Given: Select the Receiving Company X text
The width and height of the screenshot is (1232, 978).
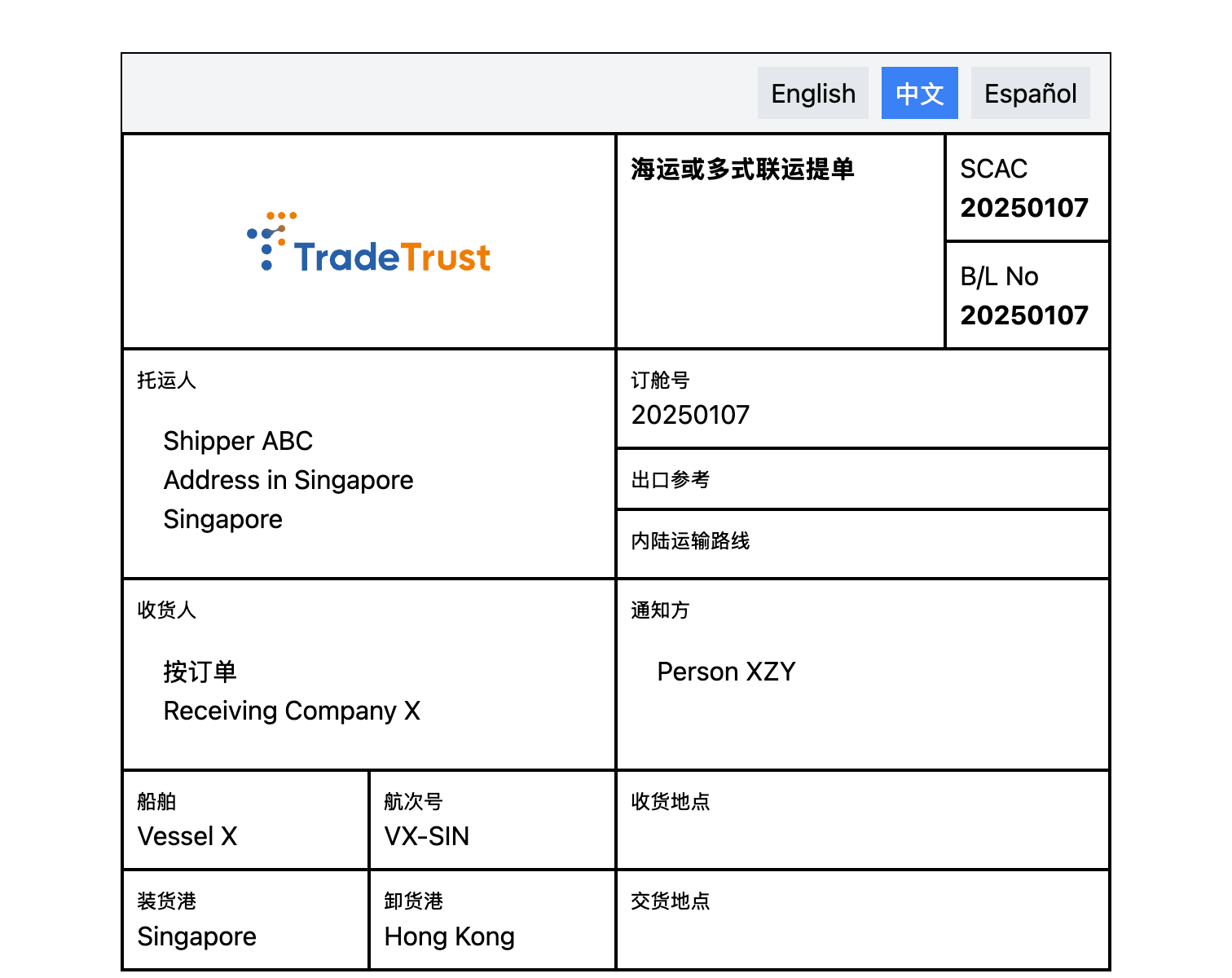Looking at the screenshot, I should pyautogui.click(x=292, y=711).
